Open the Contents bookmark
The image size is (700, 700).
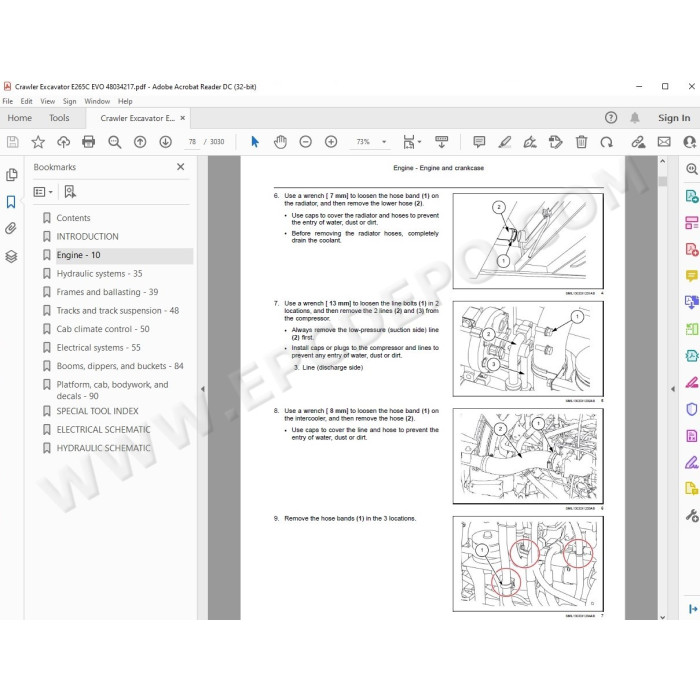point(73,218)
